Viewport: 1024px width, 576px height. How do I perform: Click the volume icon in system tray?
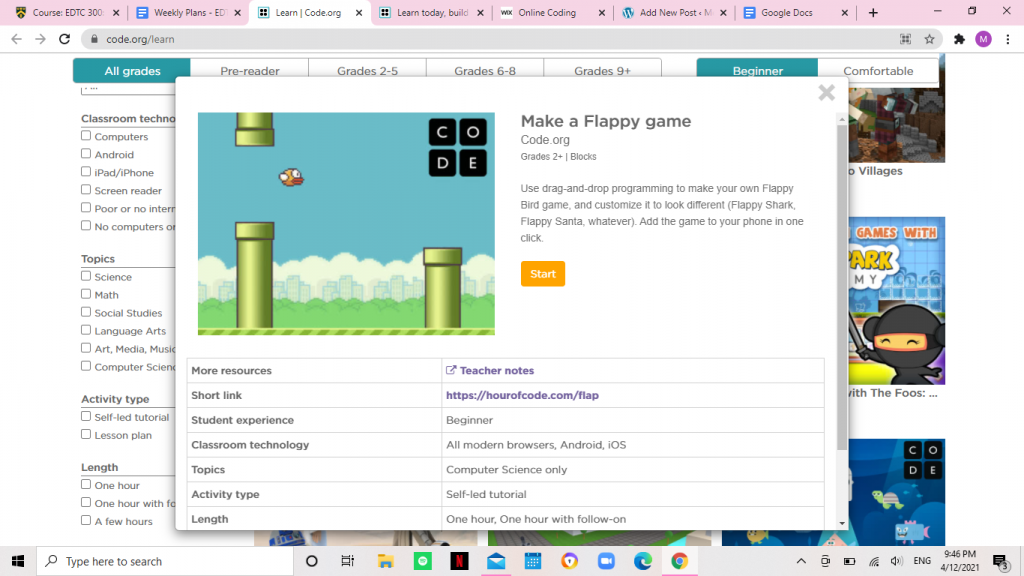coord(896,561)
